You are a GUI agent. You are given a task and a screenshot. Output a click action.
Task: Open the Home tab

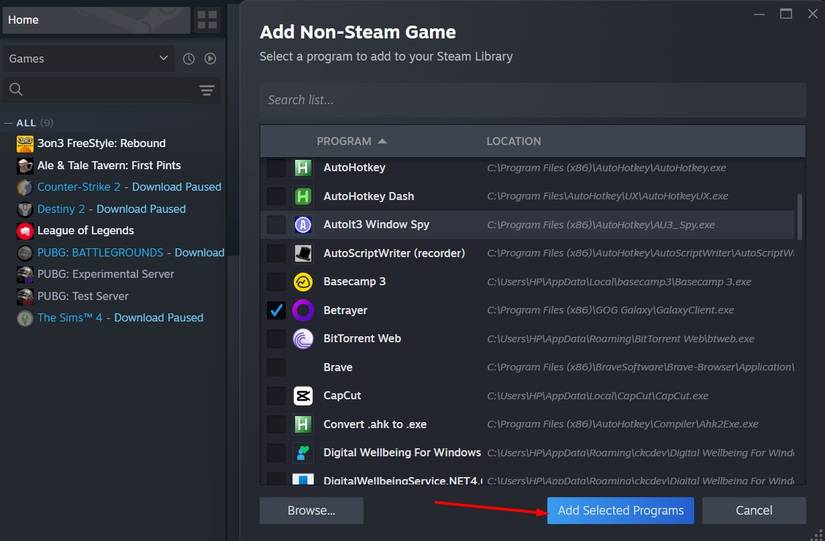(x=96, y=20)
